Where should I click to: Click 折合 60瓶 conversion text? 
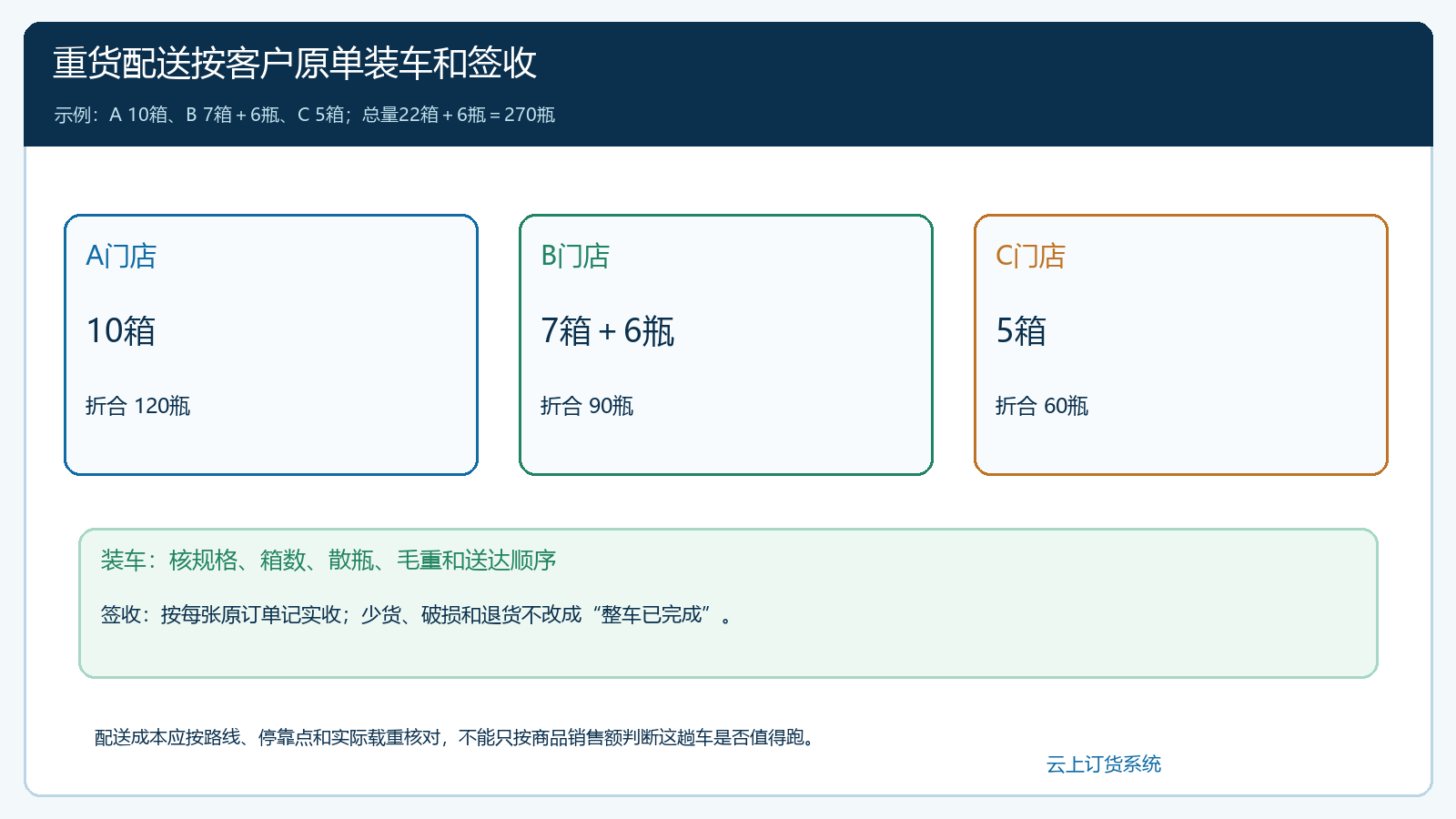[1042, 406]
